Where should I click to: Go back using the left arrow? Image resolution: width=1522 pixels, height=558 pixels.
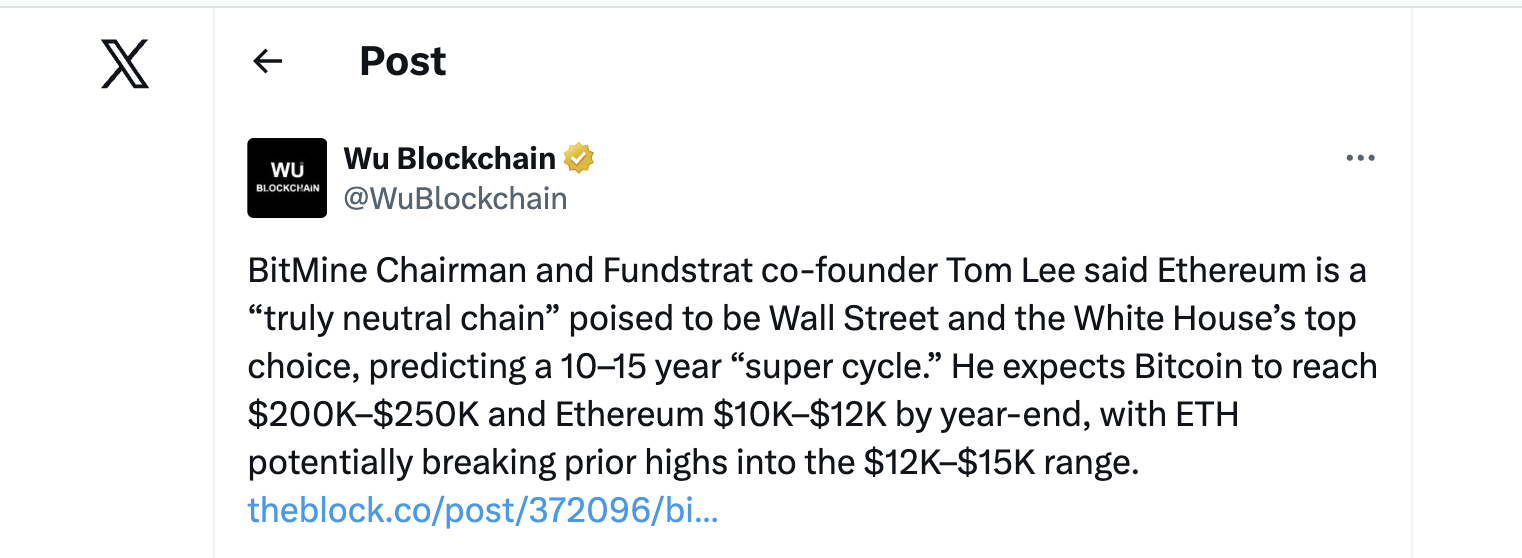tap(267, 62)
